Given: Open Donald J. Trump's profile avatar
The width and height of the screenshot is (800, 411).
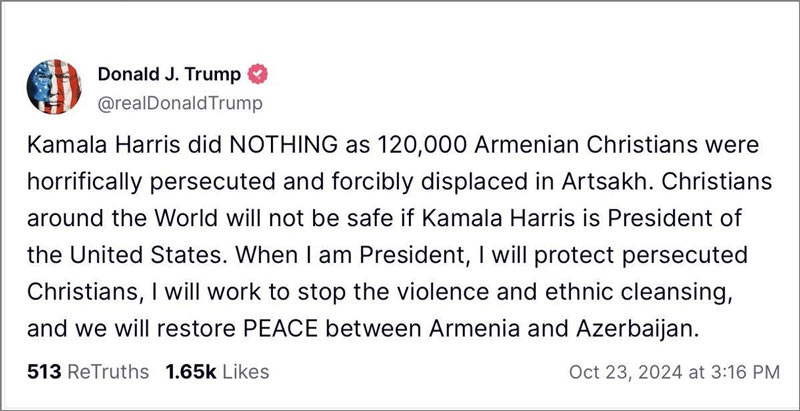Looking at the screenshot, I should click(54, 87).
